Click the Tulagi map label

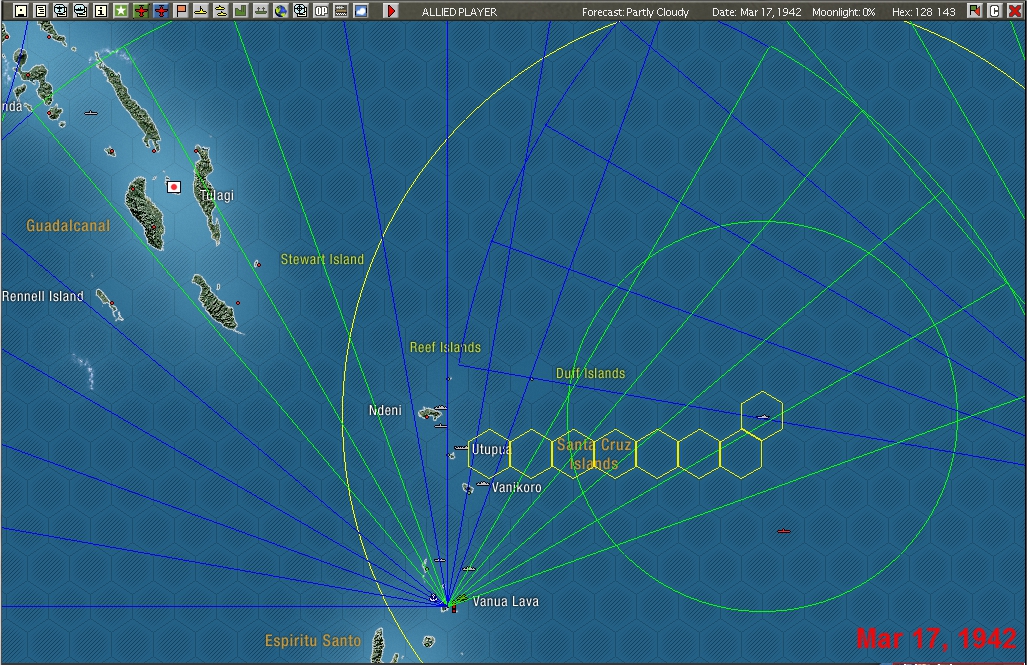(217, 195)
